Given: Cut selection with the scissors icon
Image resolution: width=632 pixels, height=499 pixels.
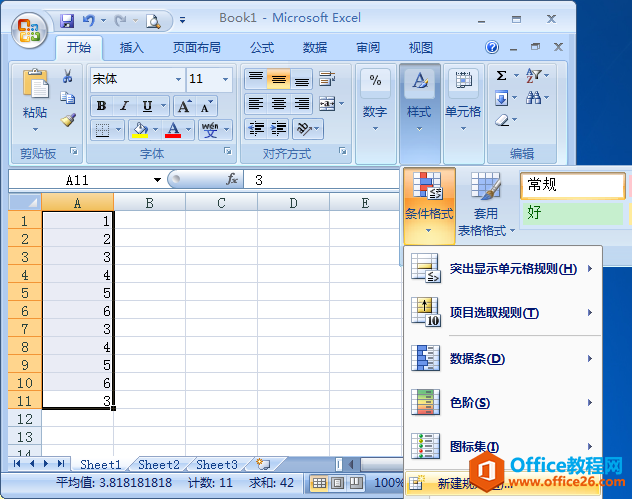Looking at the screenshot, I should [x=68, y=76].
